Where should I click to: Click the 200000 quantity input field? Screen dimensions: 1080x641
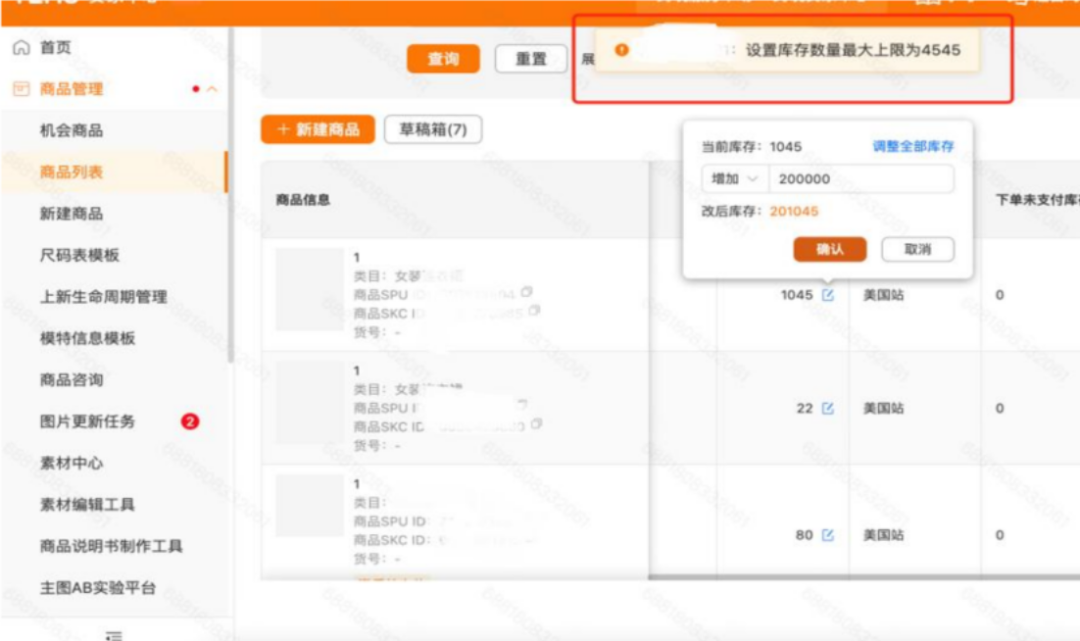860,179
